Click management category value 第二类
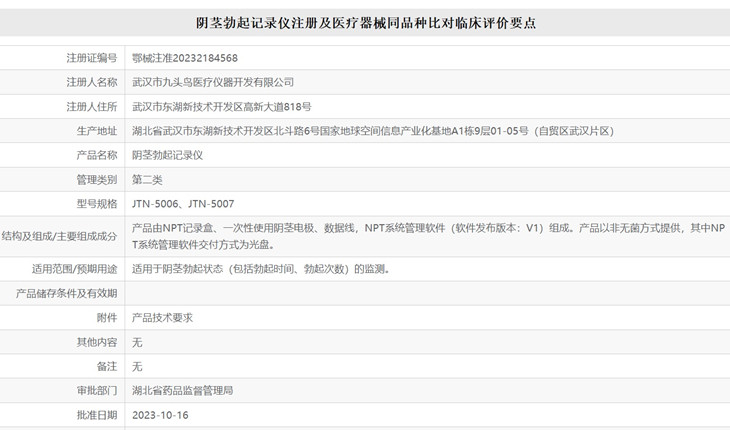The width and height of the screenshot is (730, 430). [147, 180]
